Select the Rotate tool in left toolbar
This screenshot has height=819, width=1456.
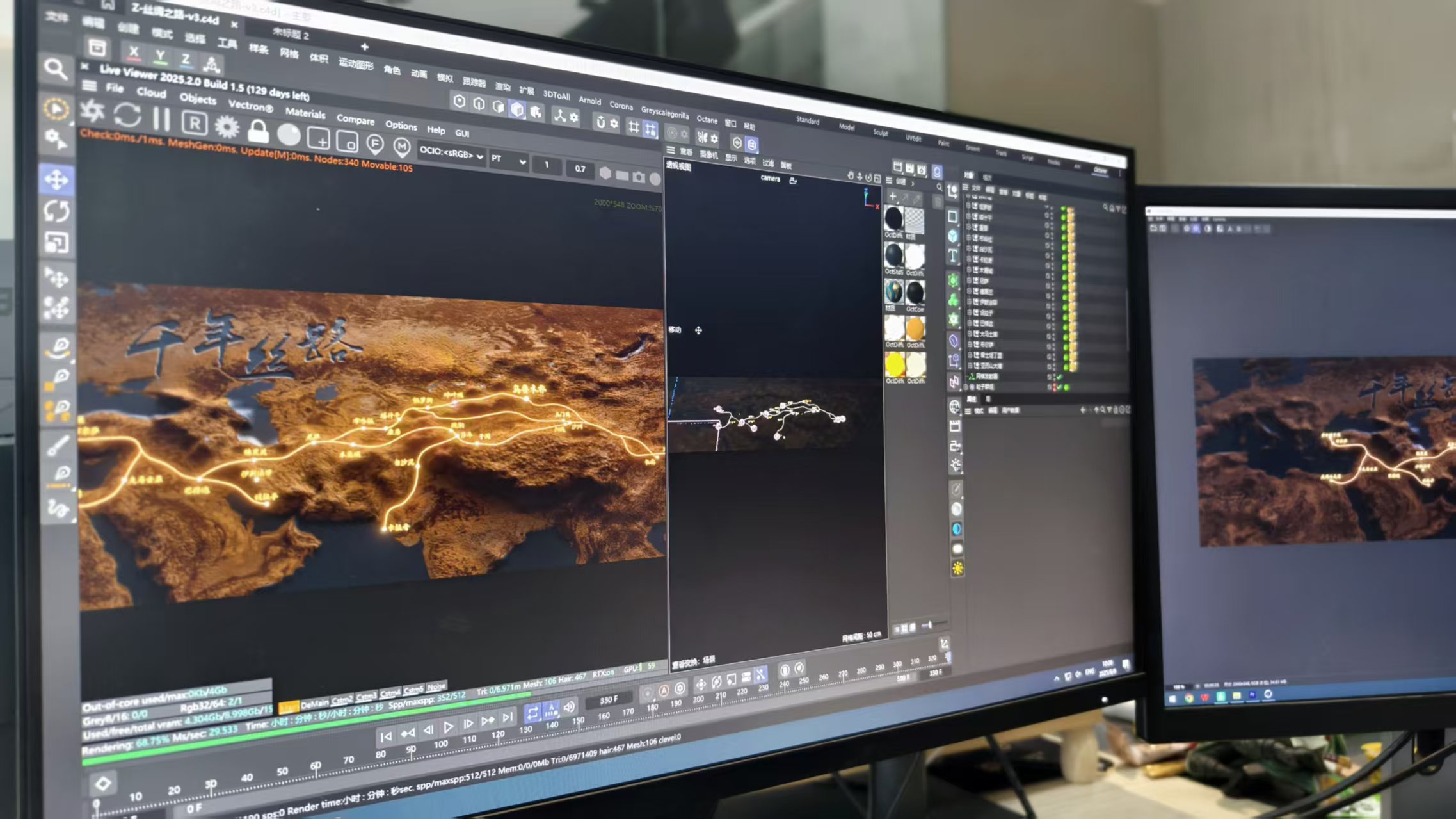click(x=56, y=211)
